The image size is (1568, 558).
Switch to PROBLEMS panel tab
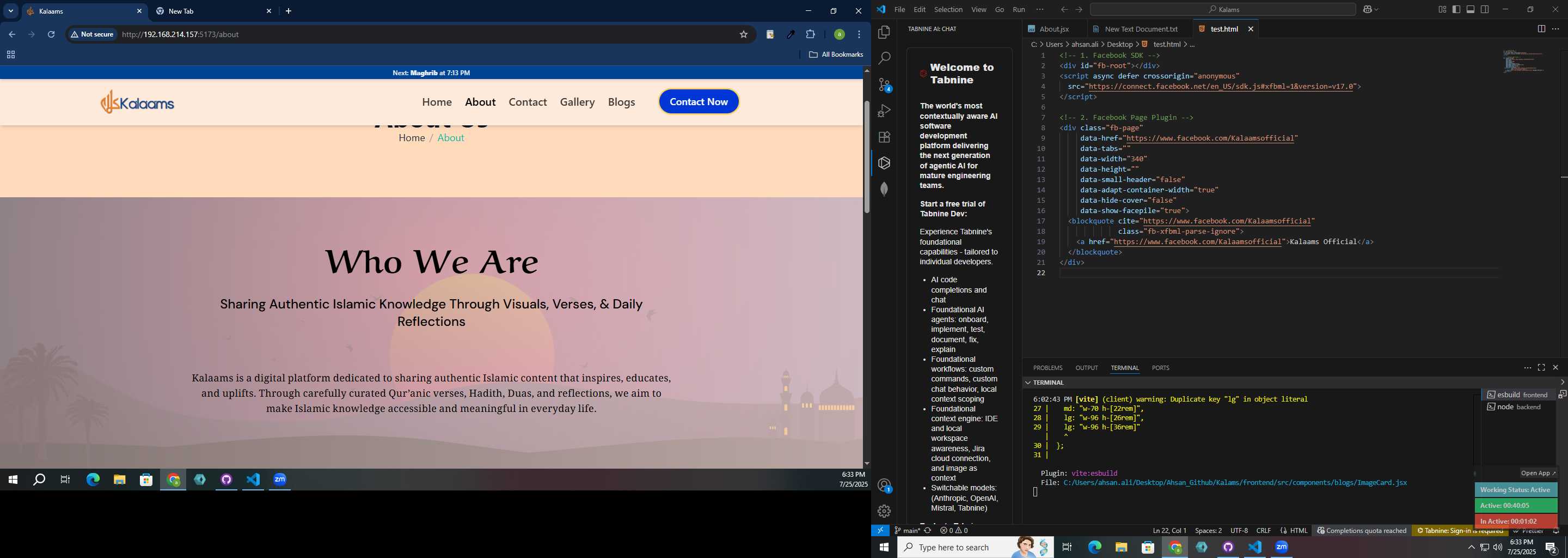(x=1048, y=368)
